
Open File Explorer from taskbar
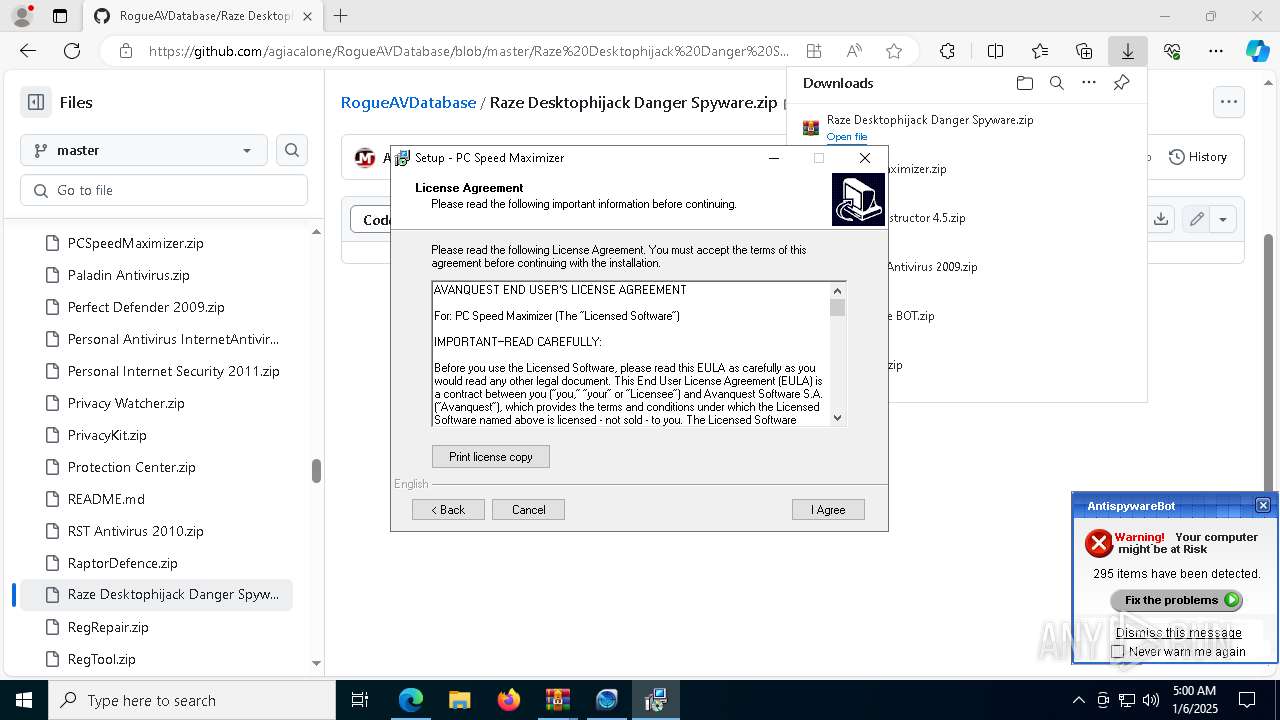click(459, 700)
